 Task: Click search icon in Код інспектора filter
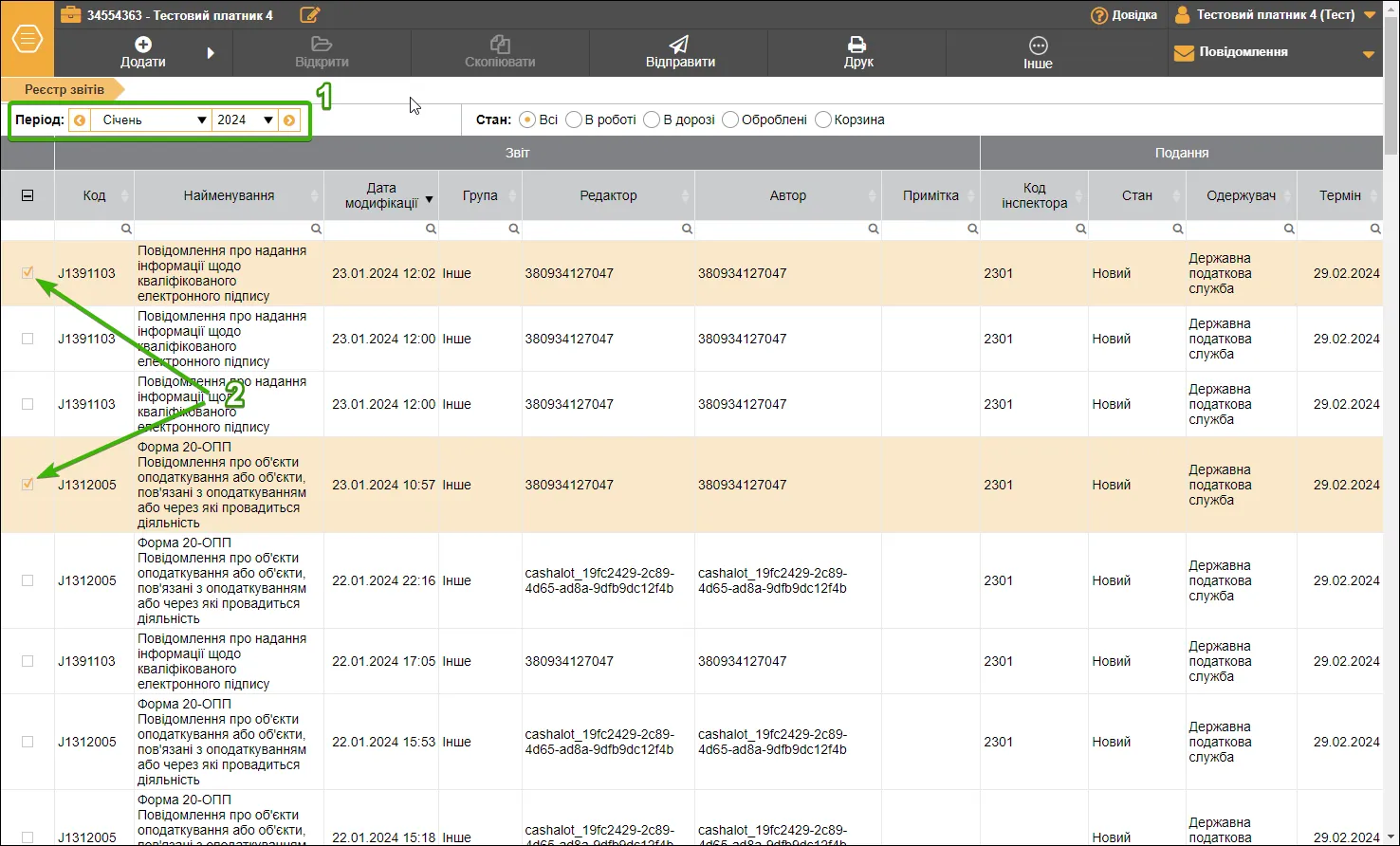pos(1080,230)
